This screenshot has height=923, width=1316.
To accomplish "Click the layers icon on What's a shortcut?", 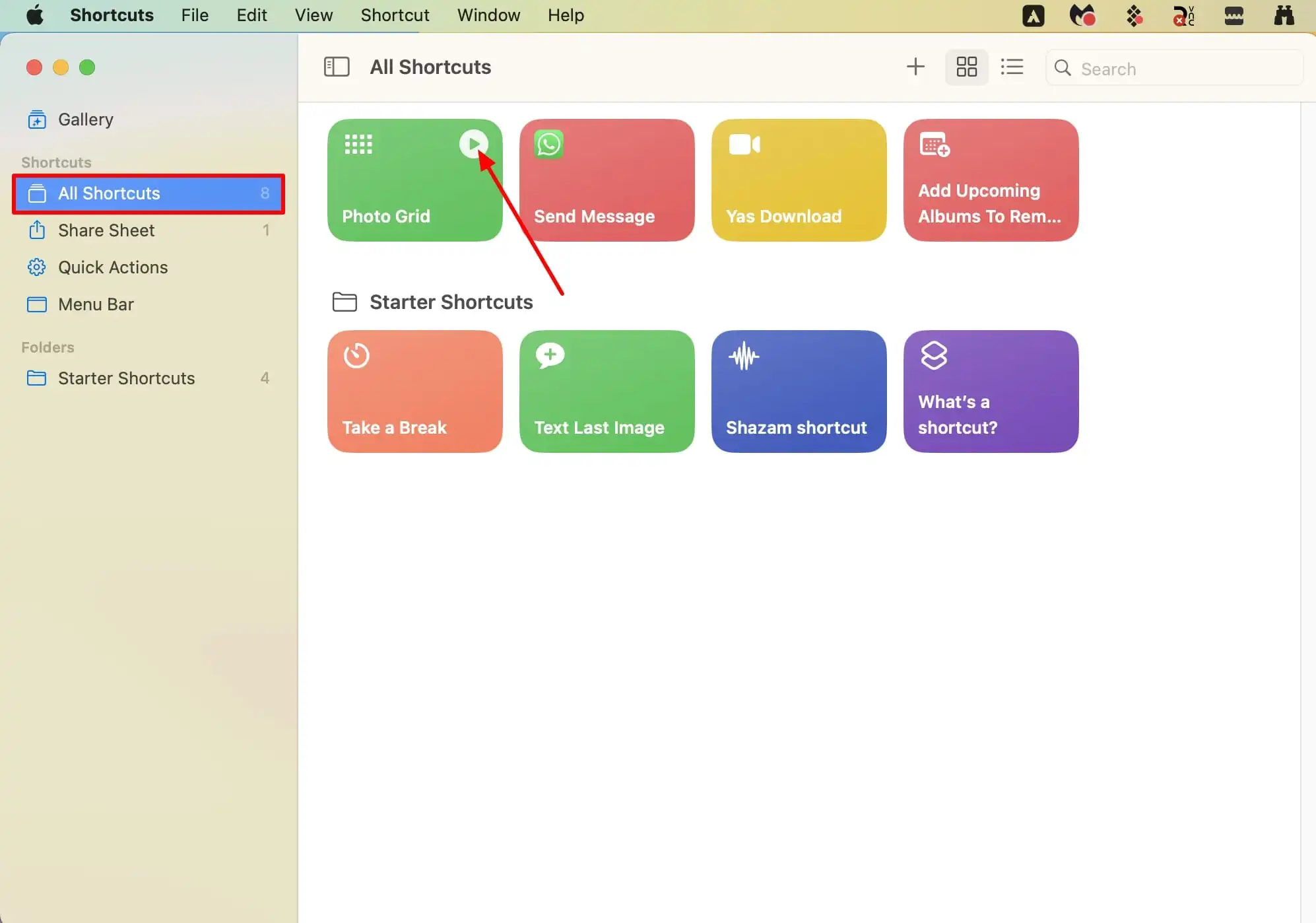I will (x=934, y=355).
